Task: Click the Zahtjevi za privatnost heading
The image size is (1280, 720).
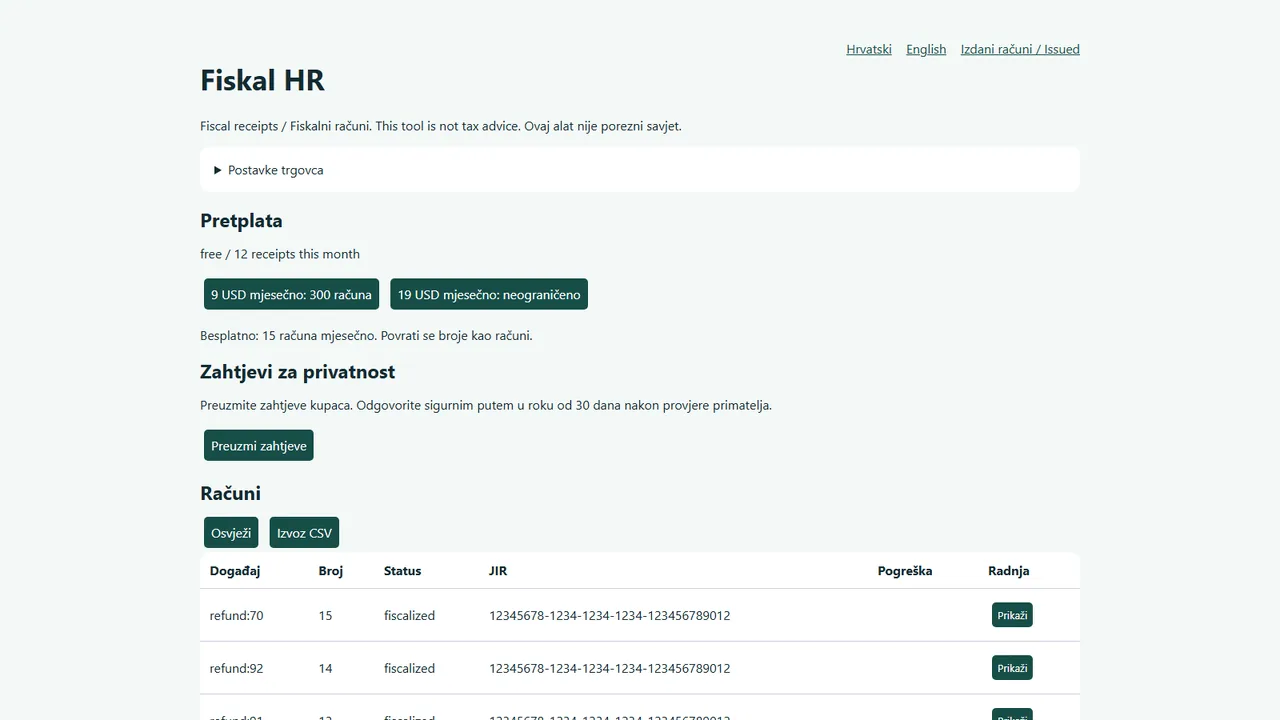Action: pos(298,372)
